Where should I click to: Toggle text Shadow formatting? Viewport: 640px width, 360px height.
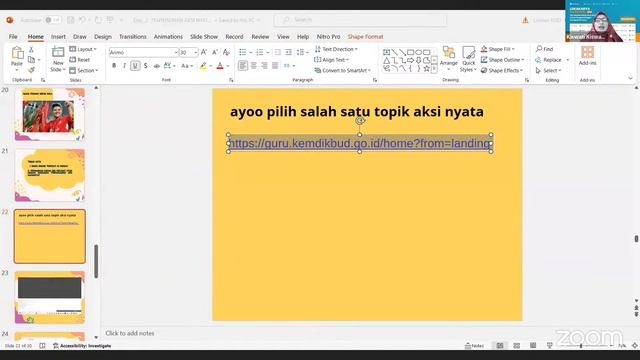(x=145, y=66)
